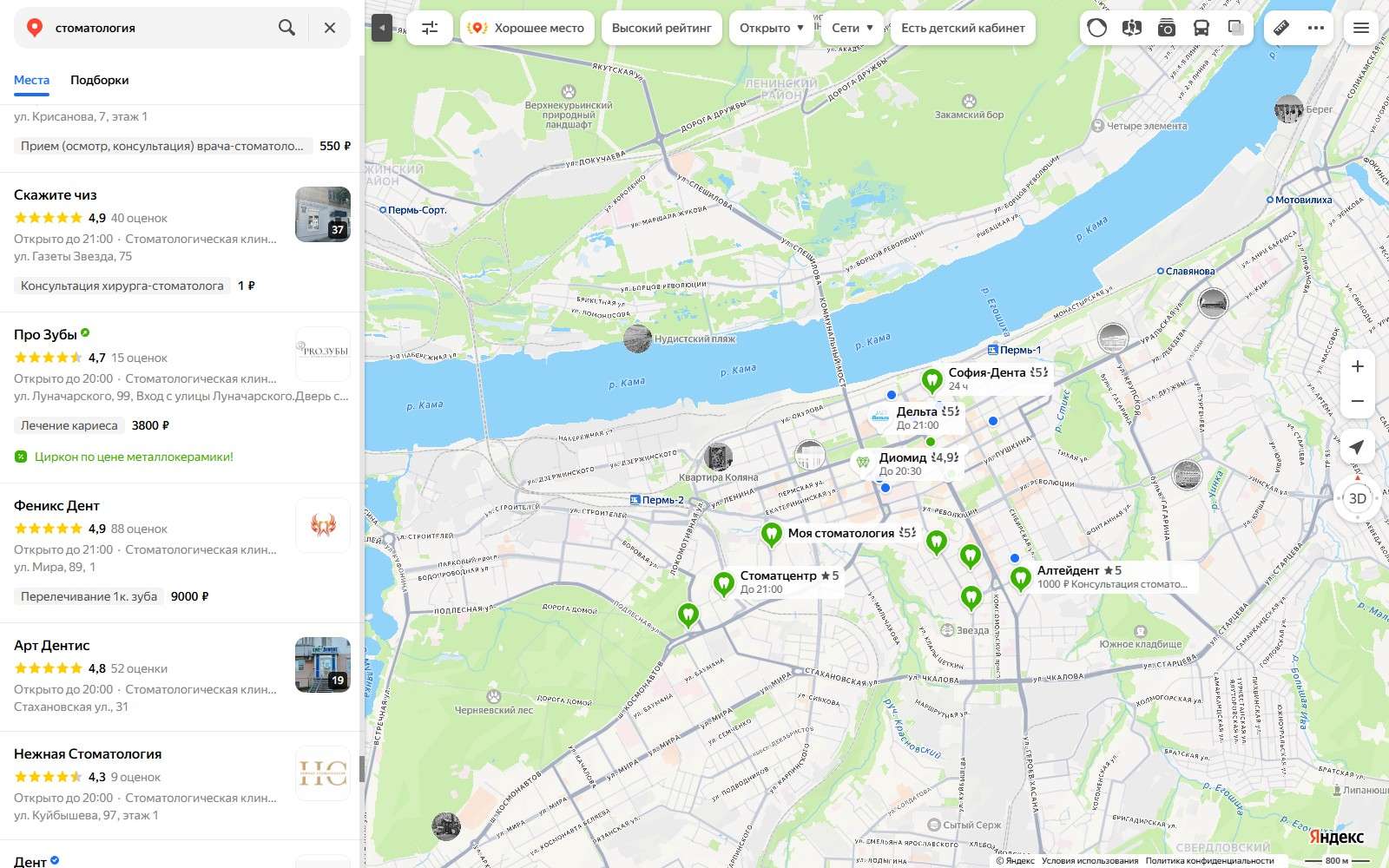View Арт Дентис photo thumbnail
Image resolution: width=1389 pixels, height=868 pixels.
[323, 665]
